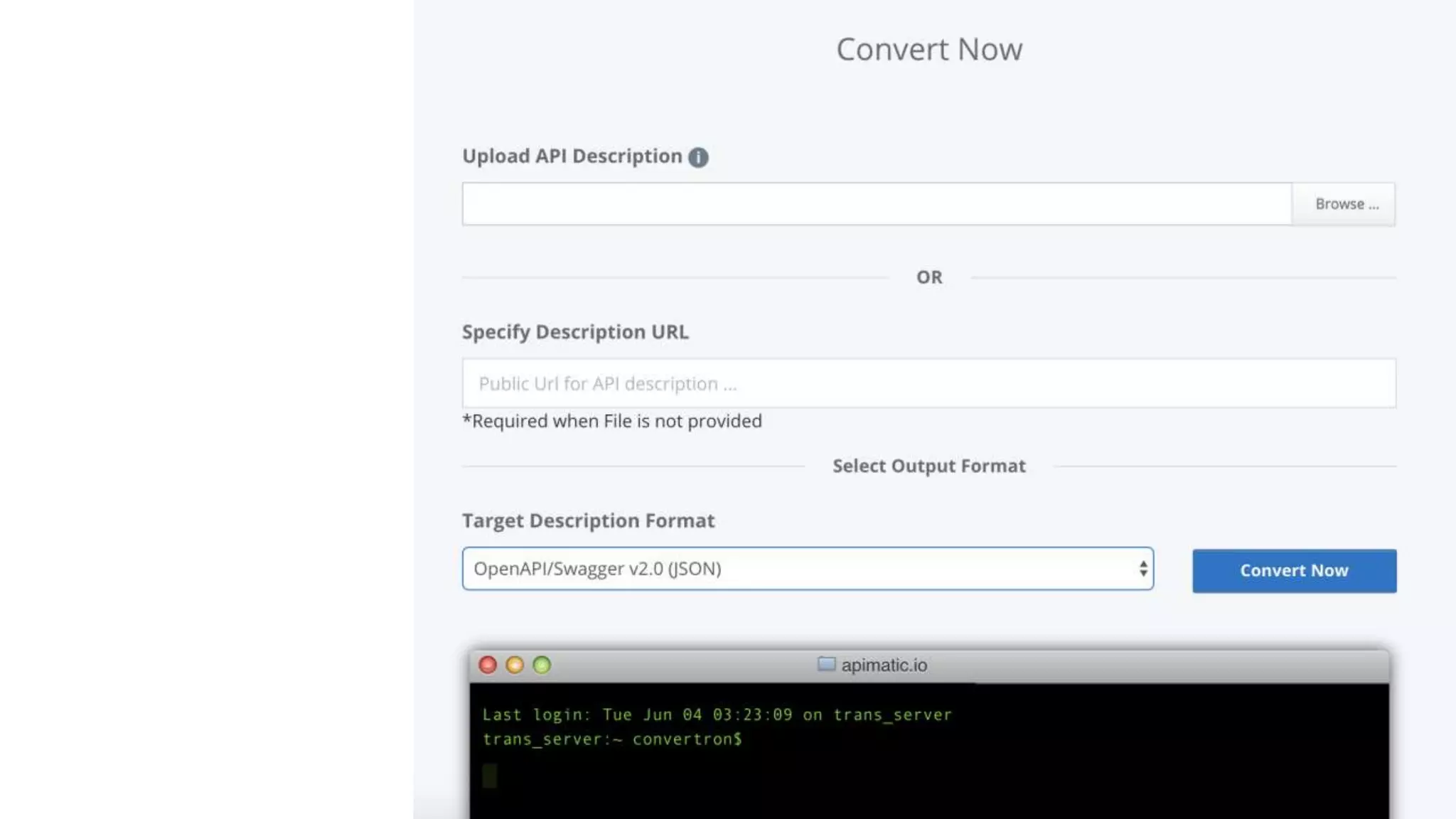Viewport: 1456px width, 819px height.
Task: Click the trans_server convertron$ prompt line
Action: coord(611,739)
